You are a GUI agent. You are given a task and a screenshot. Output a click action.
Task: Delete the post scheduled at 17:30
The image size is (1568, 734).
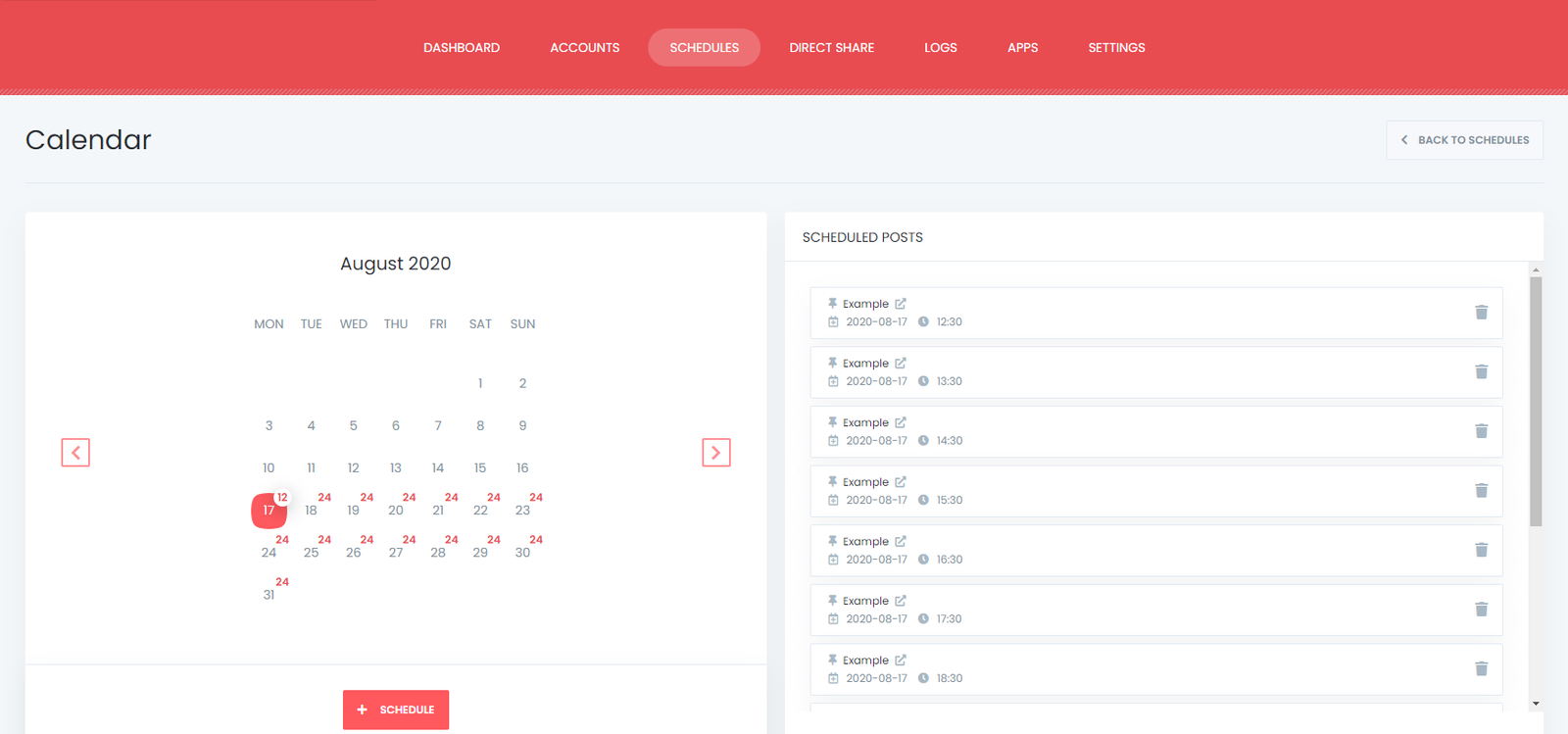point(1481,610)
